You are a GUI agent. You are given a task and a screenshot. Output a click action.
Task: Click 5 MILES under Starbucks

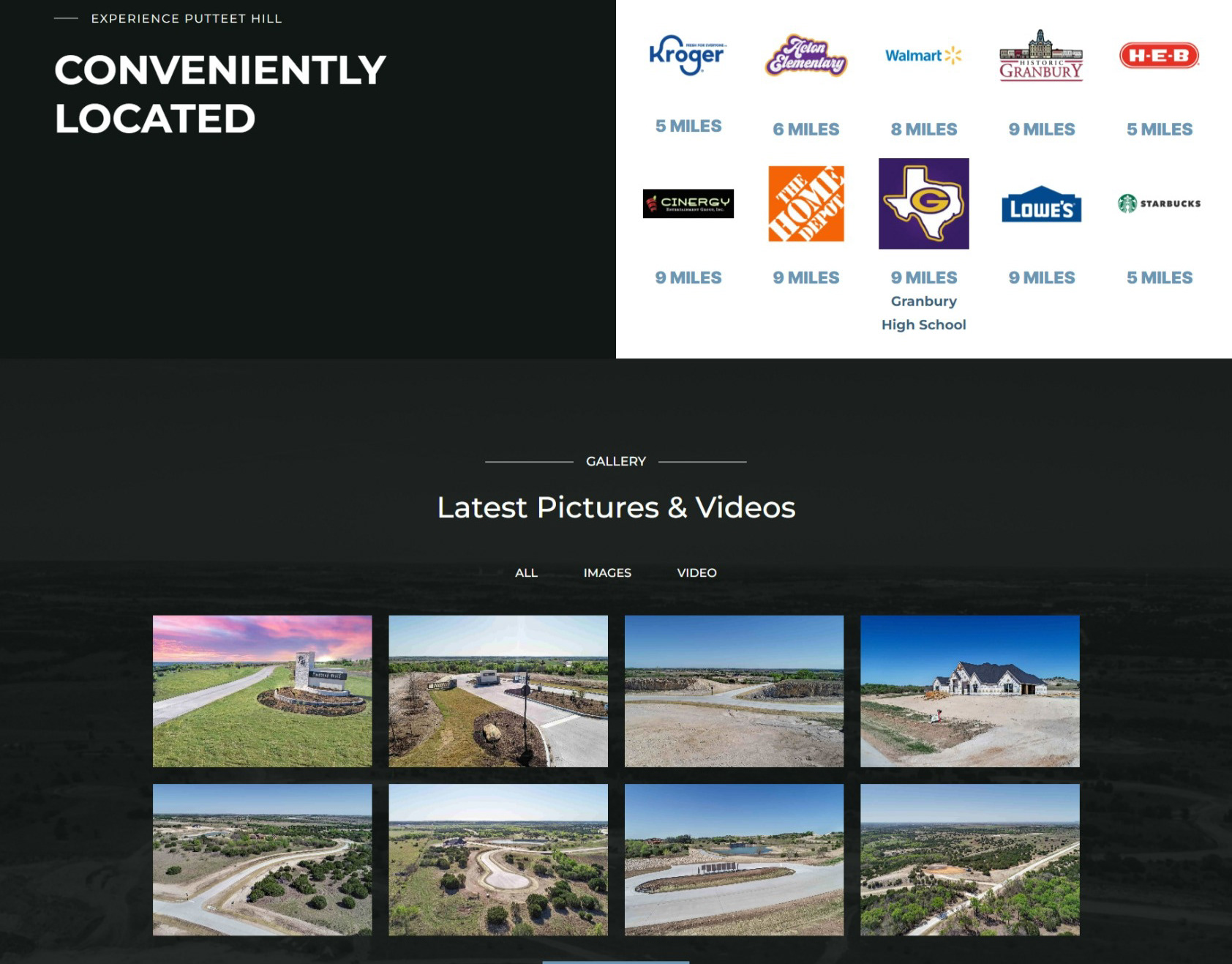(1160, 278)
